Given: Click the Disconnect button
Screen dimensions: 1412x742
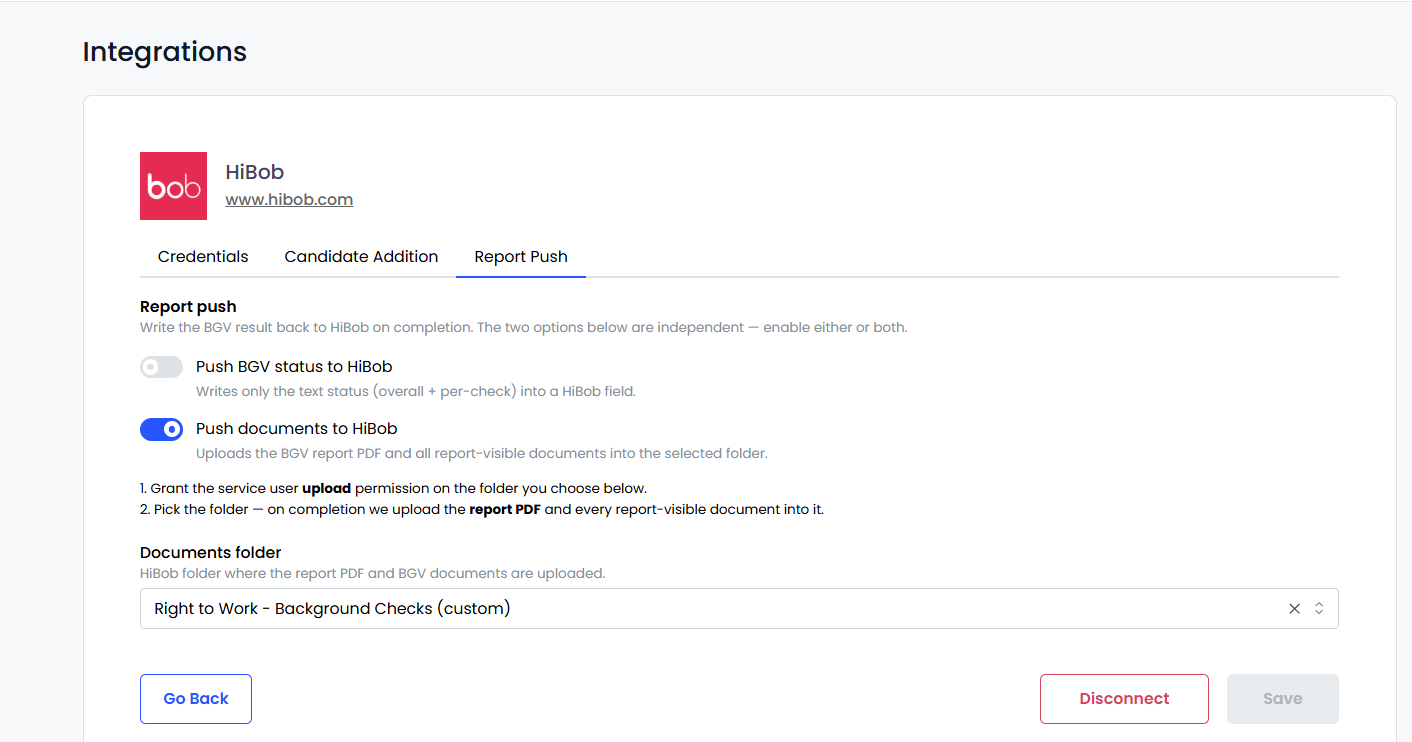Looking at the screenshot, I should [x=1124, y=699].
